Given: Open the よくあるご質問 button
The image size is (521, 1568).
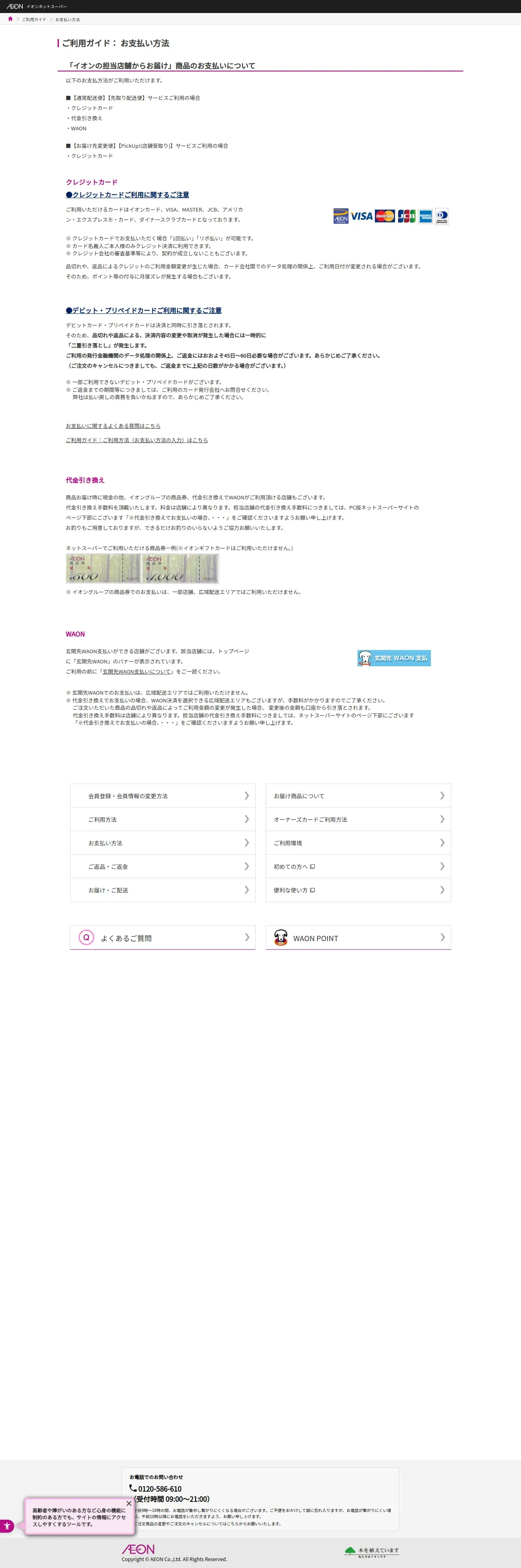Looking at the screenshot, I should tap(162, 938).
